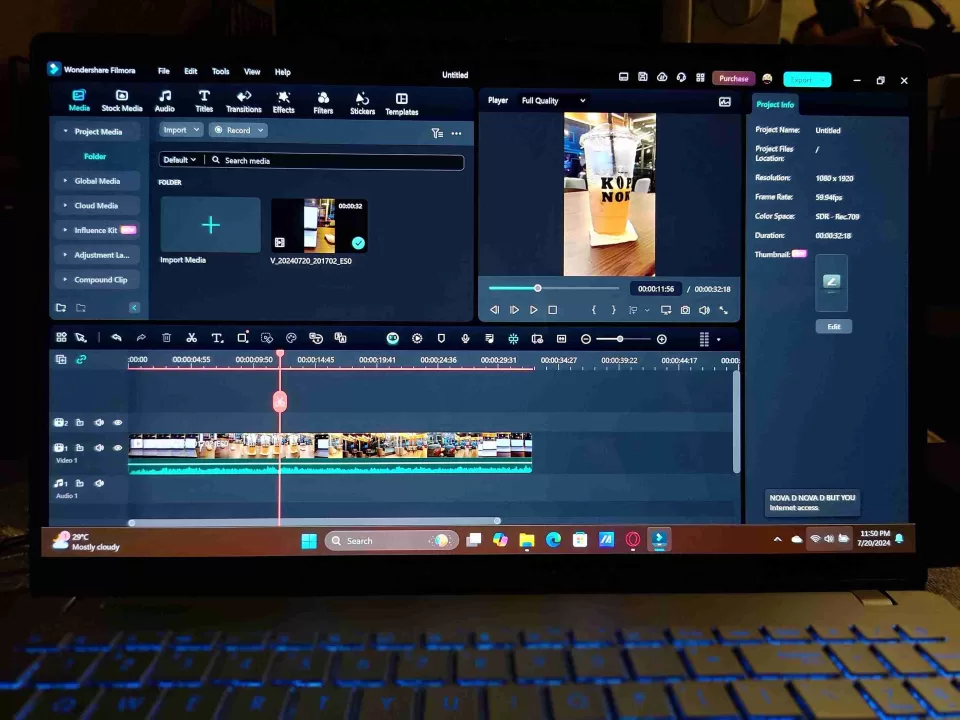Click the Text tool icon in timeline toolbar
This screenshot has width=960, height=720.
coord(217,338)
